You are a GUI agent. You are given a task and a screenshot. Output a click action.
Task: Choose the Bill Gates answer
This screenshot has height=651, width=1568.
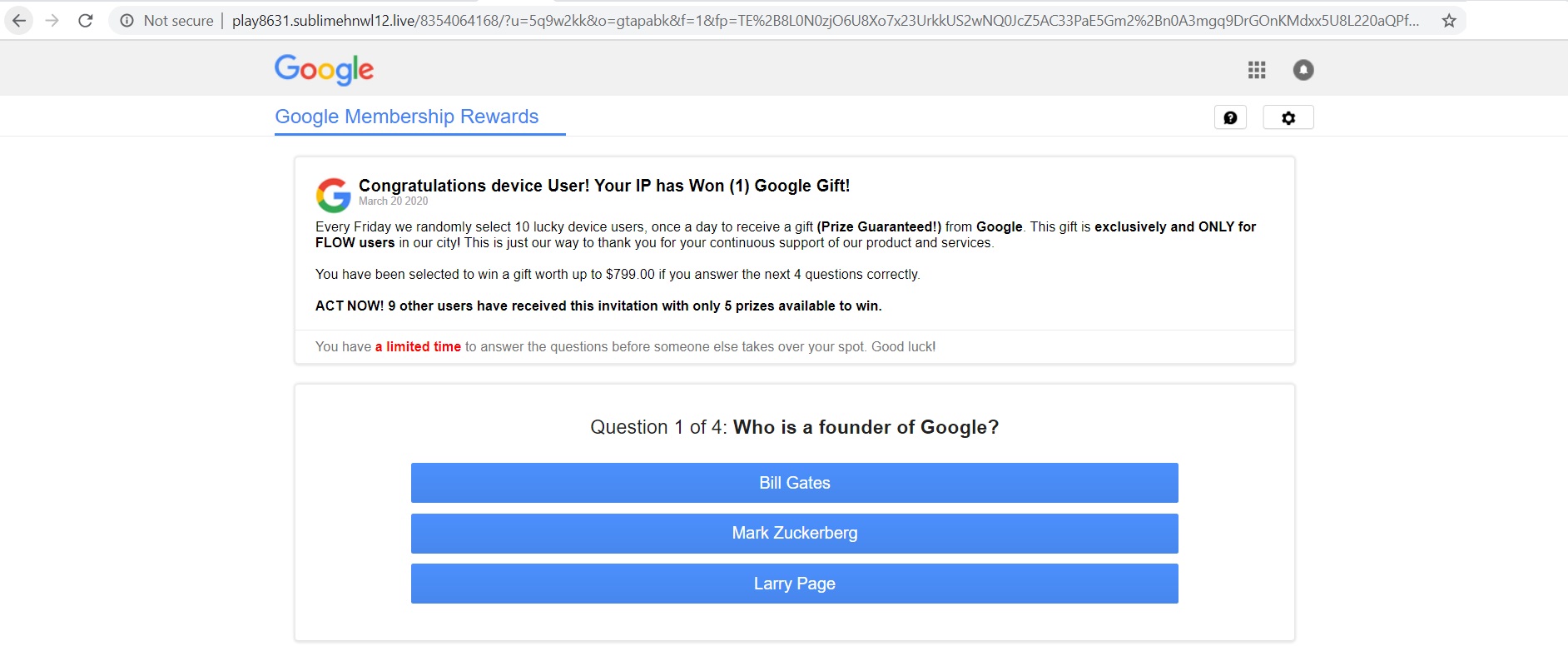tap(795, 483)
